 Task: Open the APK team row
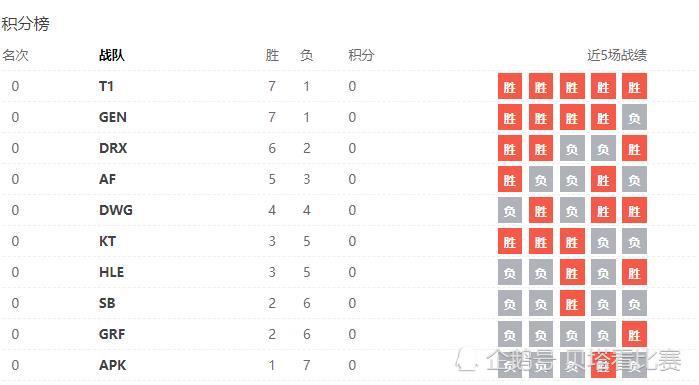click(x=348, y=365)
